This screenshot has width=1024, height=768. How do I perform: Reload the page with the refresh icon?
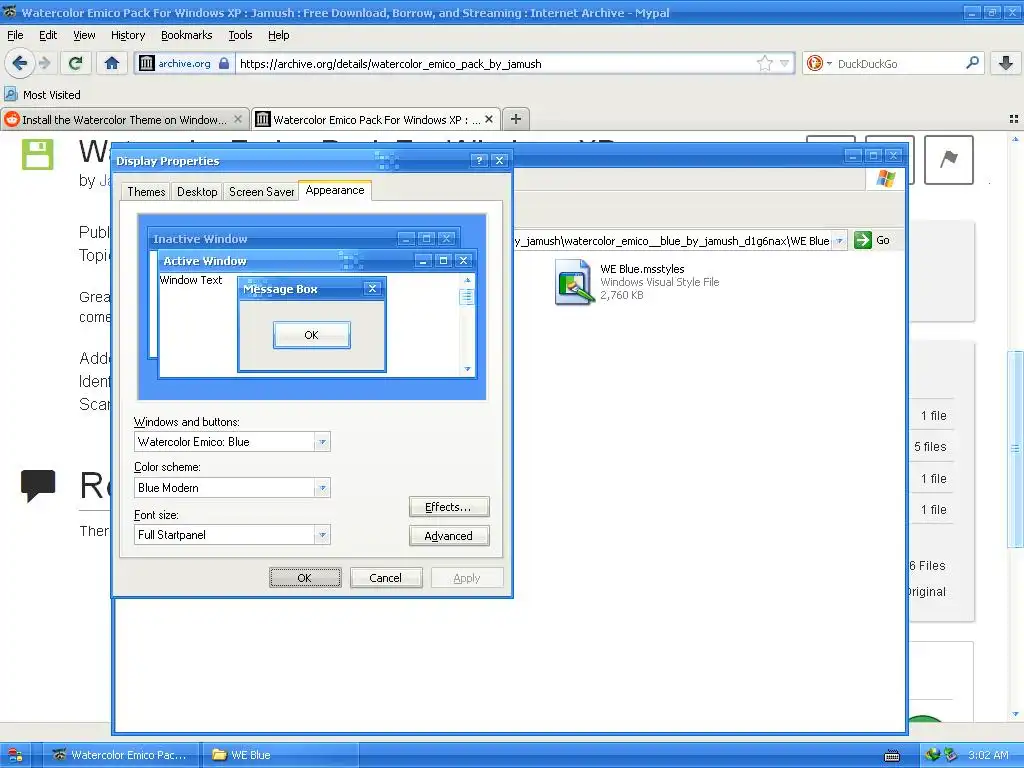(x=75, y=63)
